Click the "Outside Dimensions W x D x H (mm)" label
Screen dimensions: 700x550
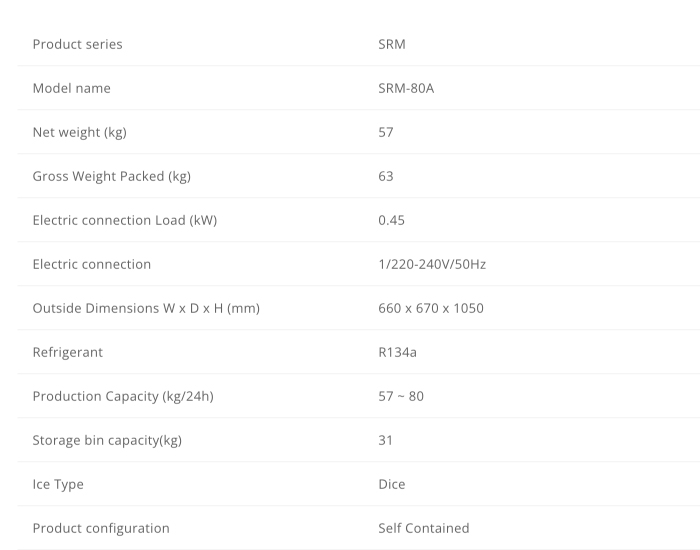(146, 308)
